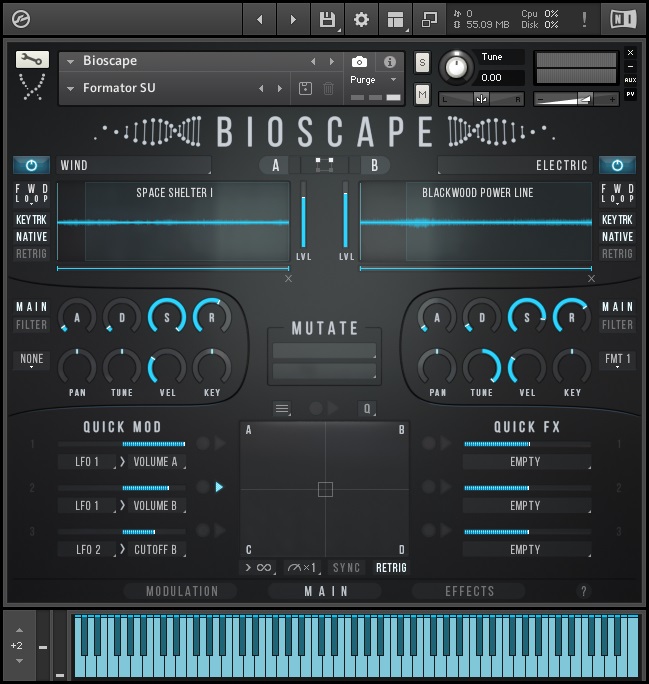The width and height of the screenshot is (649, 684).
Task: Click the exclamation warning icon
Action: (x=584, y=19)
